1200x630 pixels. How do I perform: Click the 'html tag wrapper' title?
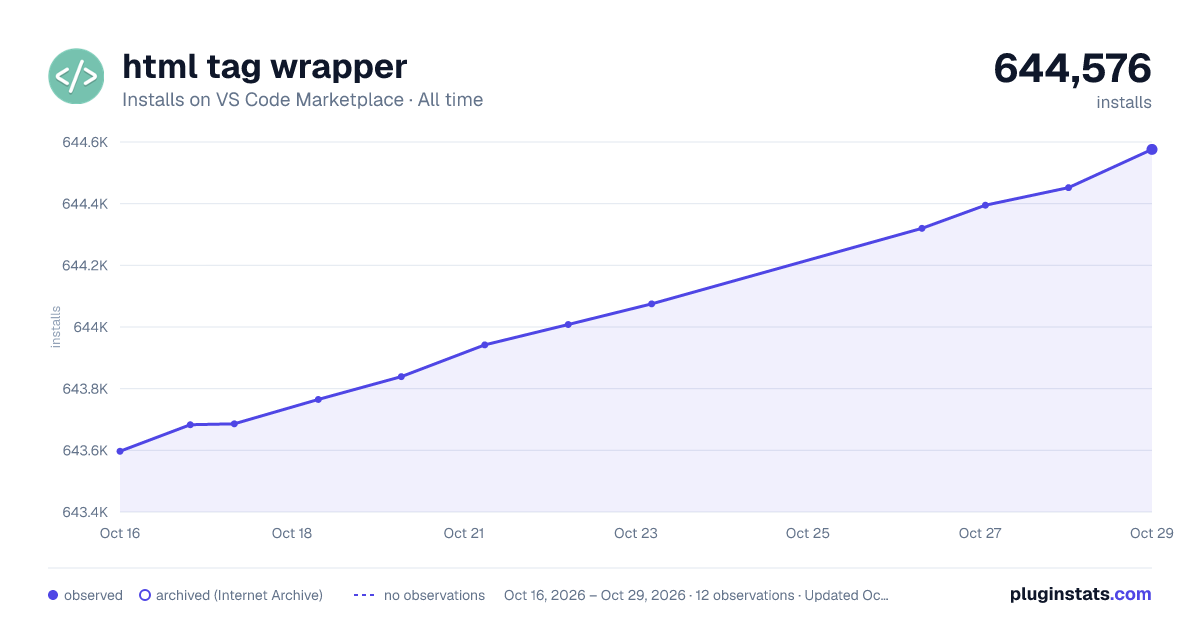(265, 67)
